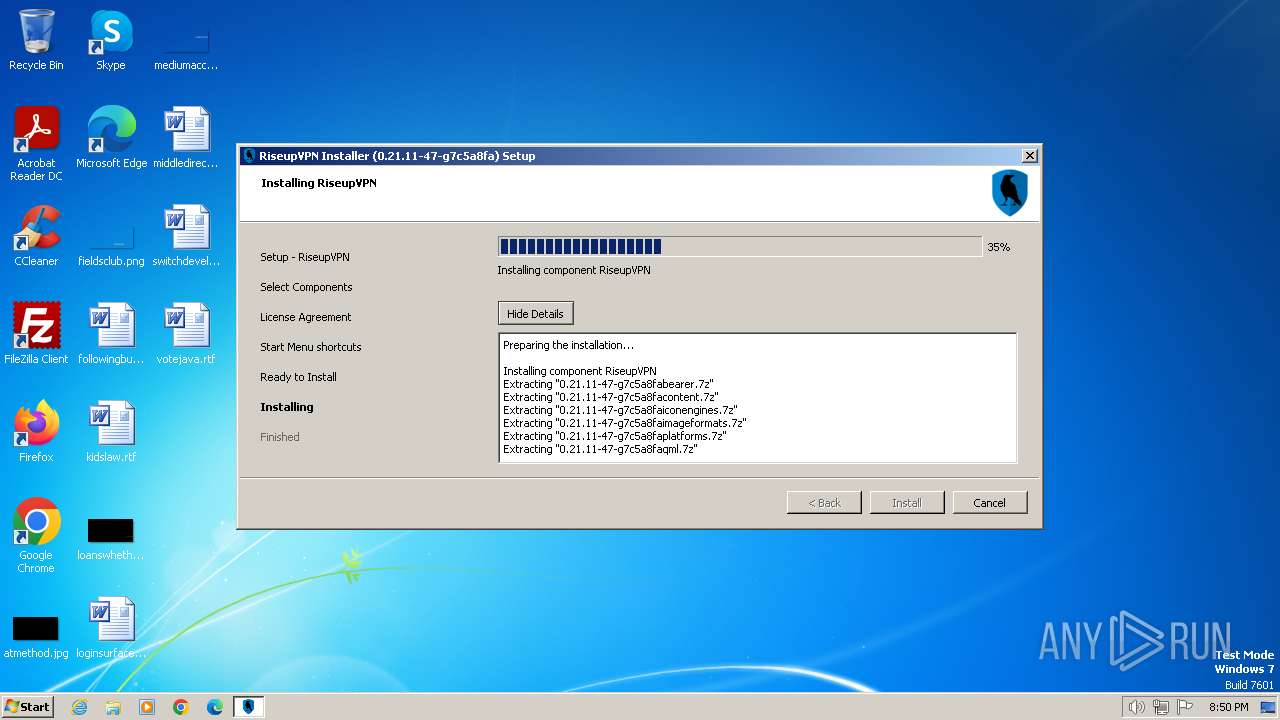Click the extracting content.7z log line

(611, 397)
